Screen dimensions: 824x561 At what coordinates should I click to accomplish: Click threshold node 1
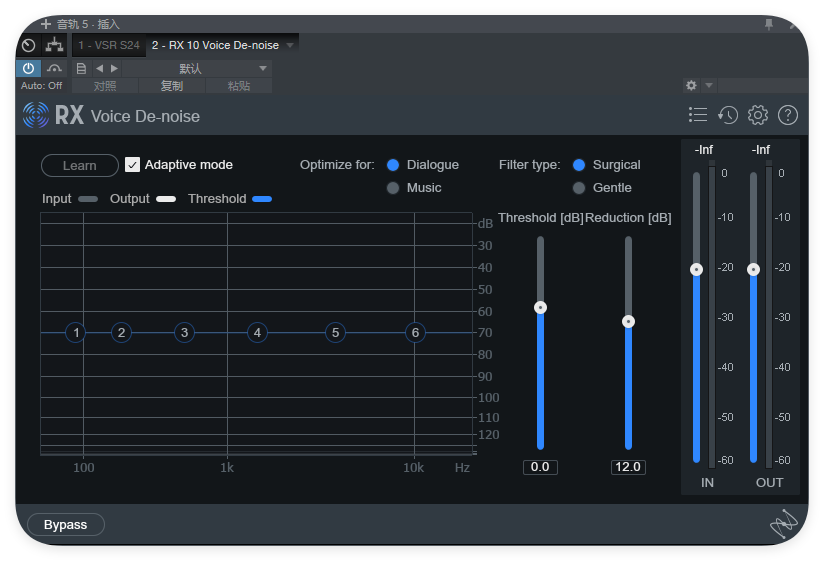(x=76, y=333)
